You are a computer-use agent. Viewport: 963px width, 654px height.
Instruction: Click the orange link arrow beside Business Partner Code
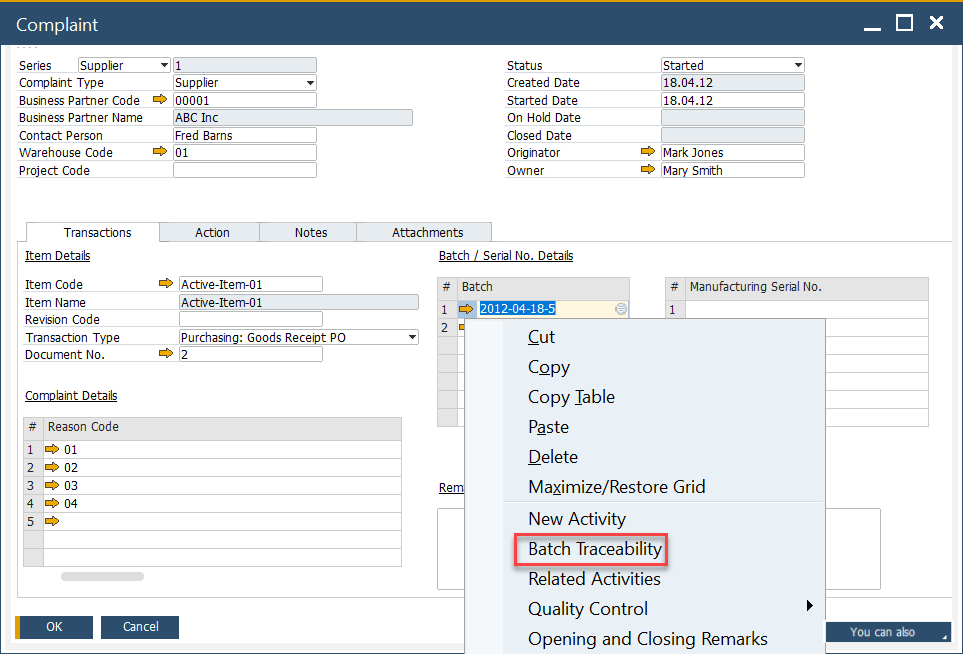tap(161, 100)
